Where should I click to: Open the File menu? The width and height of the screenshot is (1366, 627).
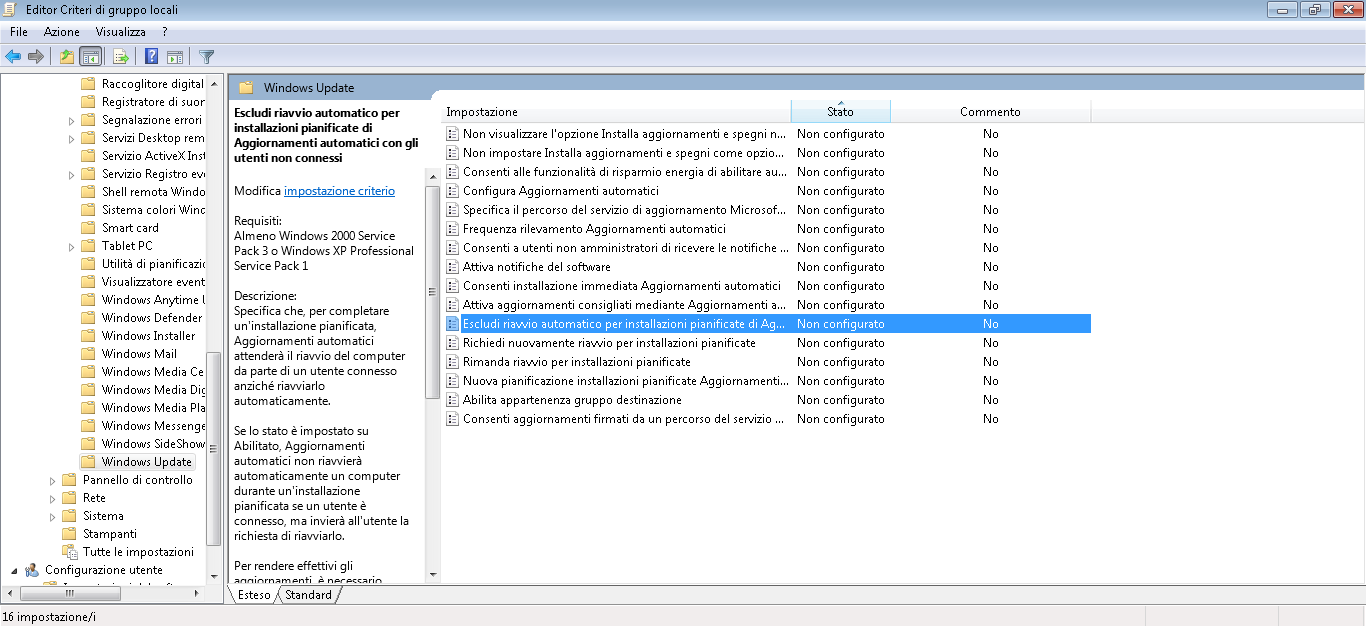[19, 32]
